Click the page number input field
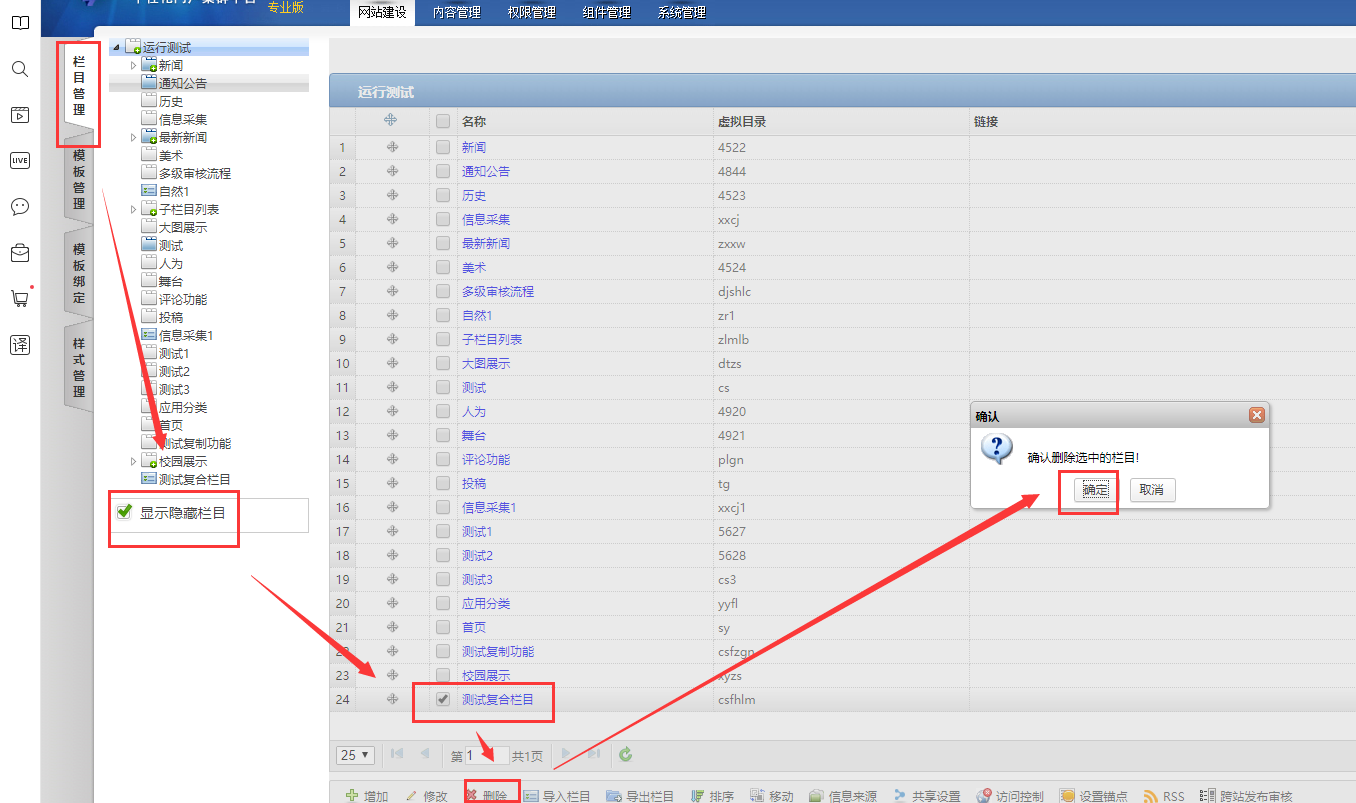The image size is (1356, 803). [486, 756]
